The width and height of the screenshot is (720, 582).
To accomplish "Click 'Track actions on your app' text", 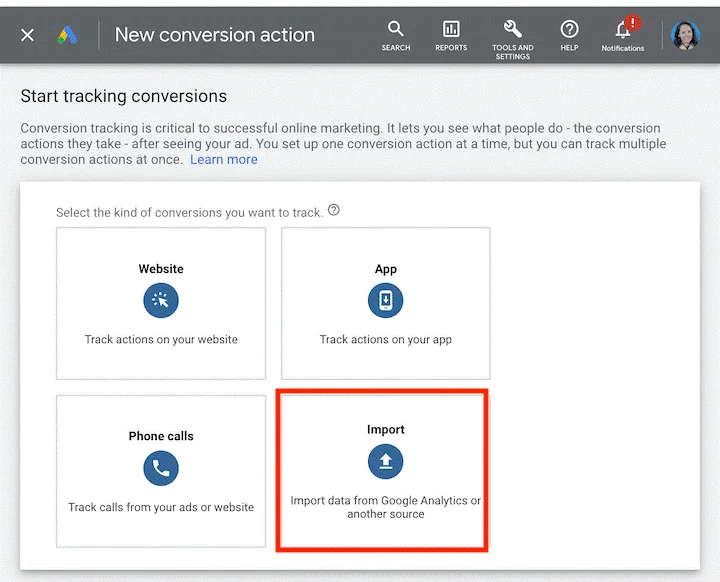I will click(386, 339).
